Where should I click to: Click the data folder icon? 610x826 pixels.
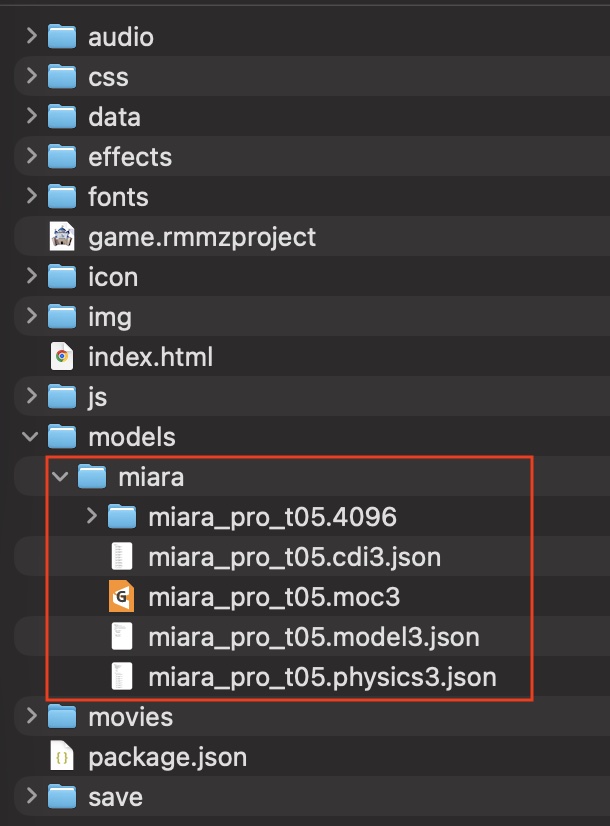[x=62, y=117]
